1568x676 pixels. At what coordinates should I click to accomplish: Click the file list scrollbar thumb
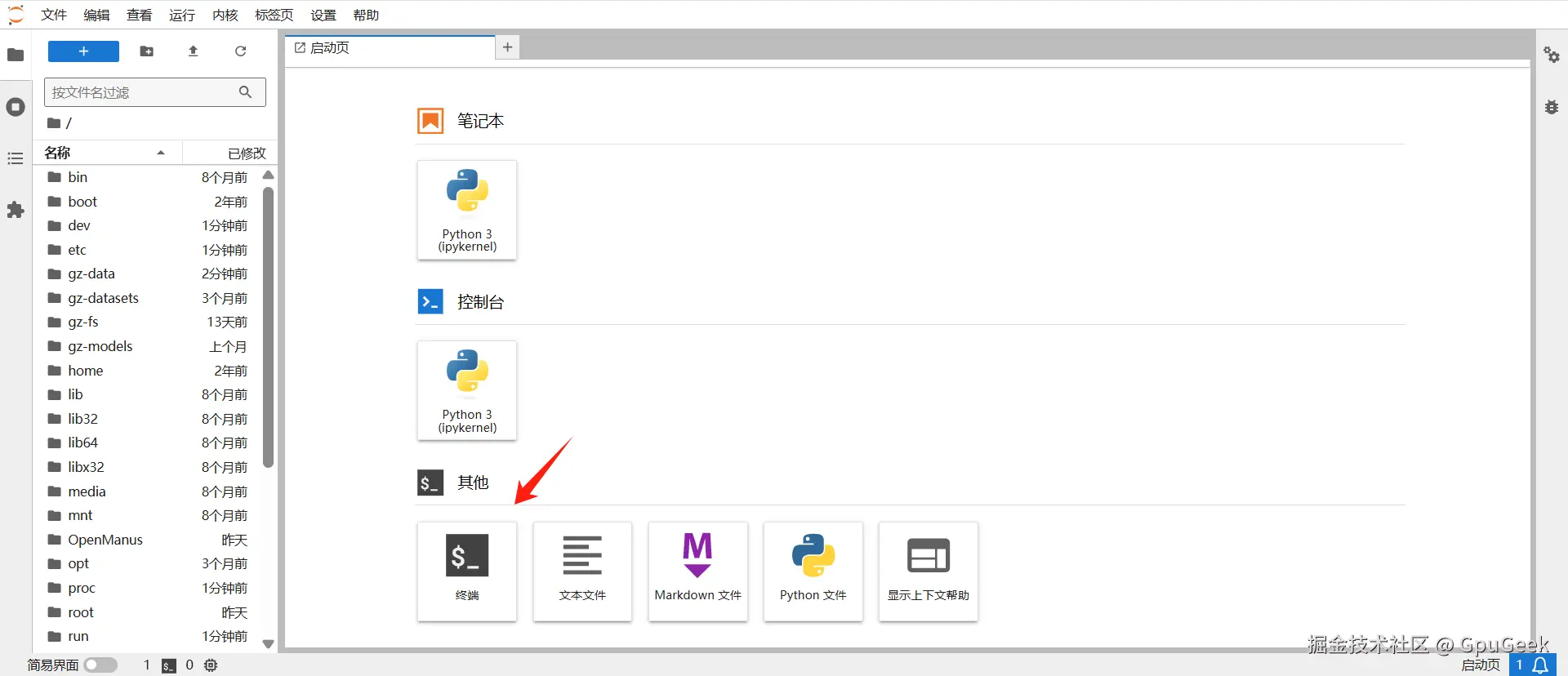[268, 327]
